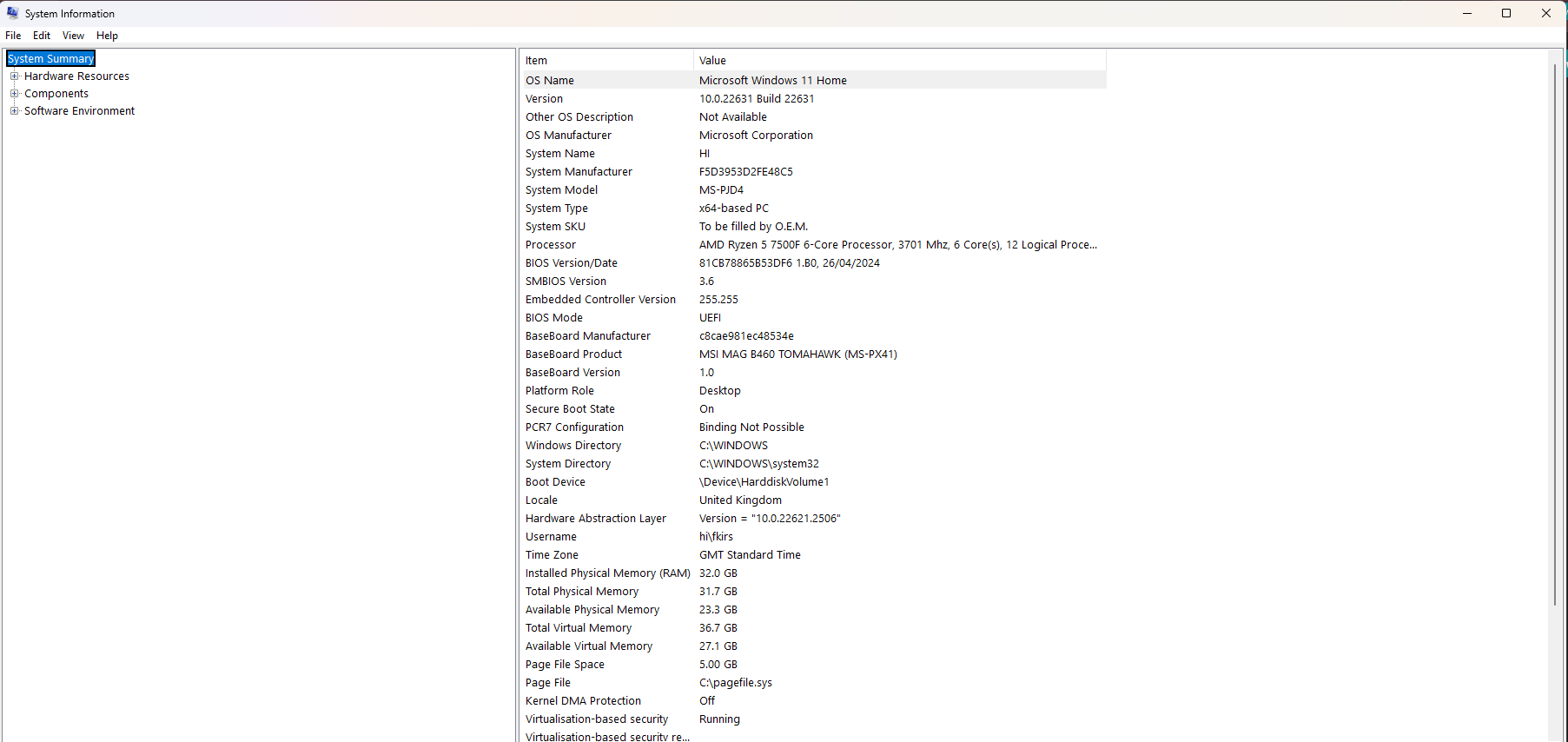The width and height of the screenshot is (1568, 742).
Task: Select the BIOS Version/Date row label
Action: pos(572,262)
